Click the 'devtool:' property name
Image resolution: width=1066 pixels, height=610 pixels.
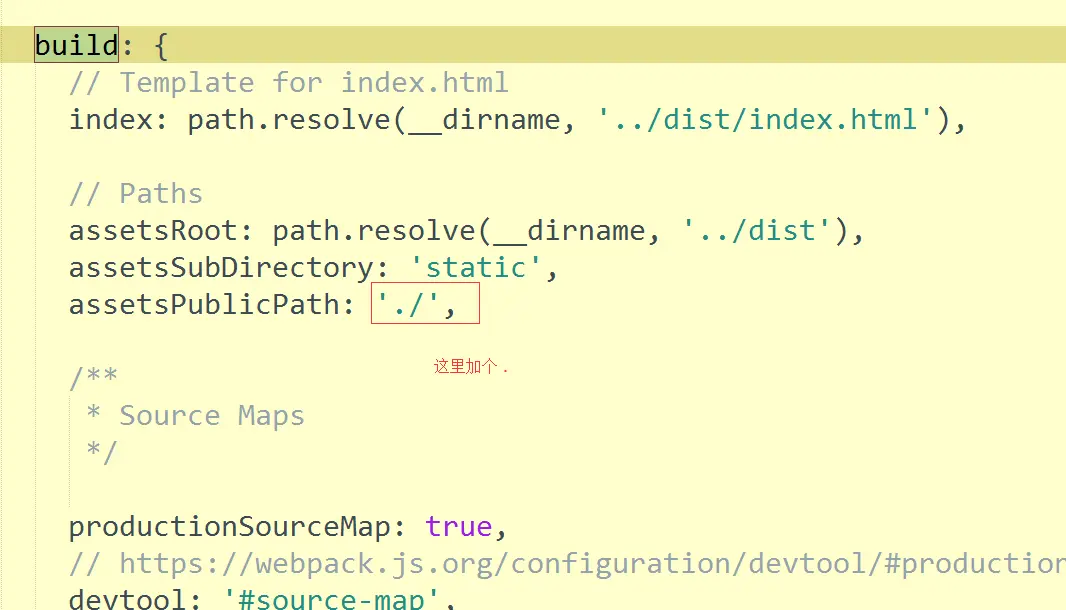135,600
